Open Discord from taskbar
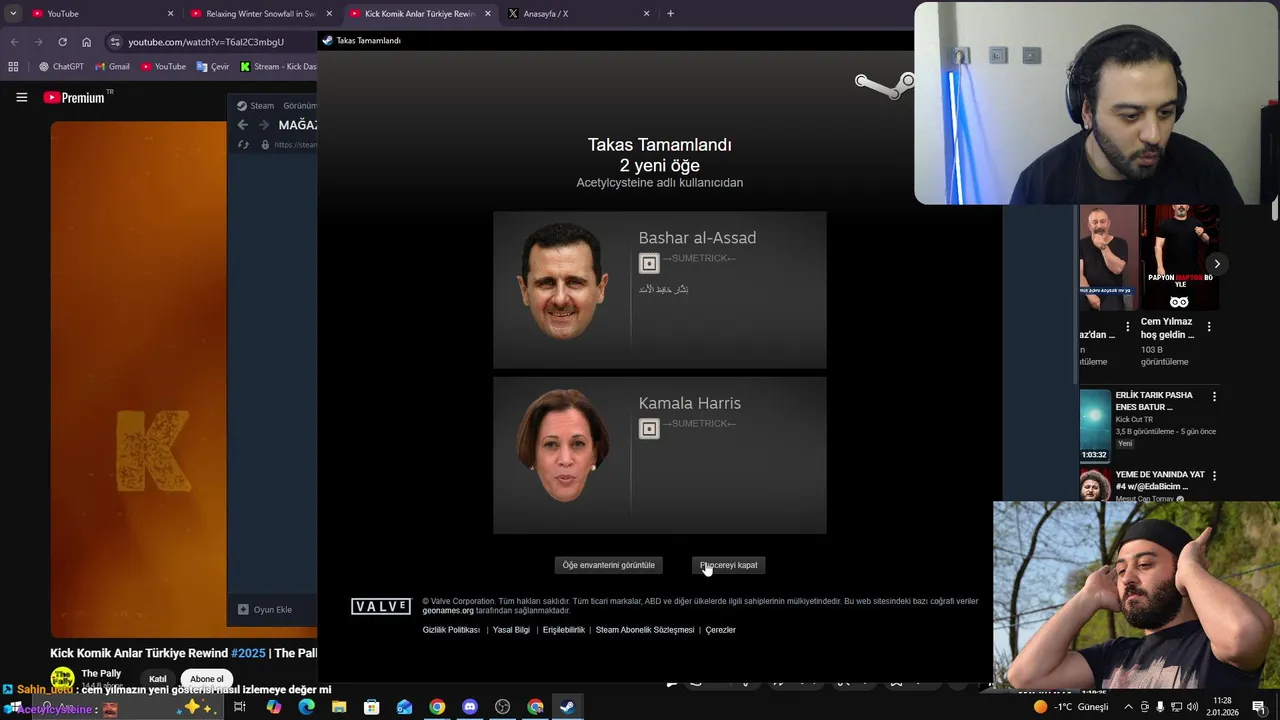 click(x=470, y=707)
